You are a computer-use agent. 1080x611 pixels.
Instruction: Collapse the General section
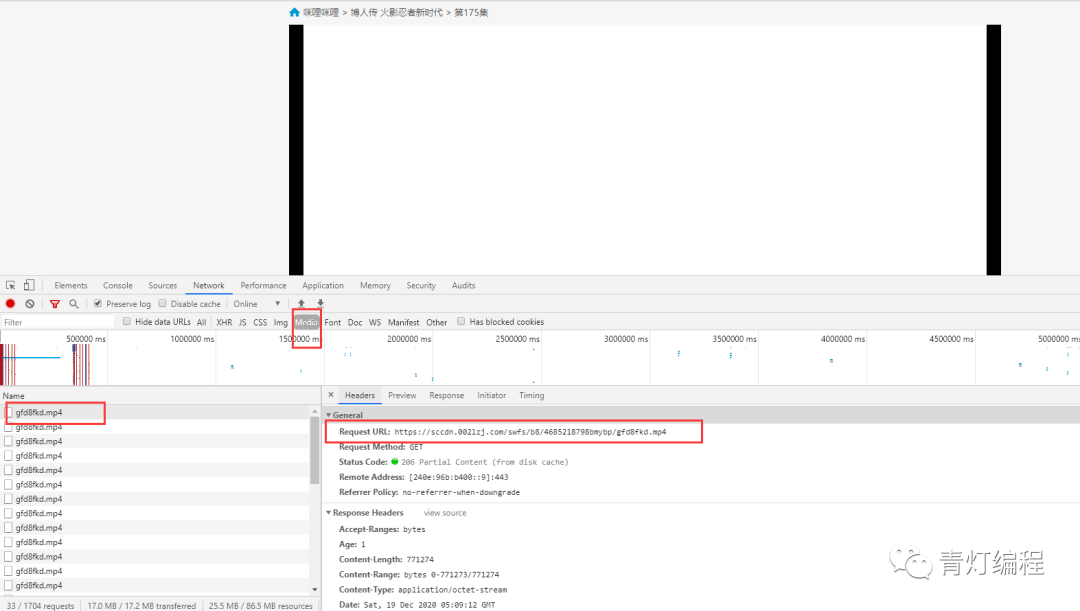tap(329, 415)
